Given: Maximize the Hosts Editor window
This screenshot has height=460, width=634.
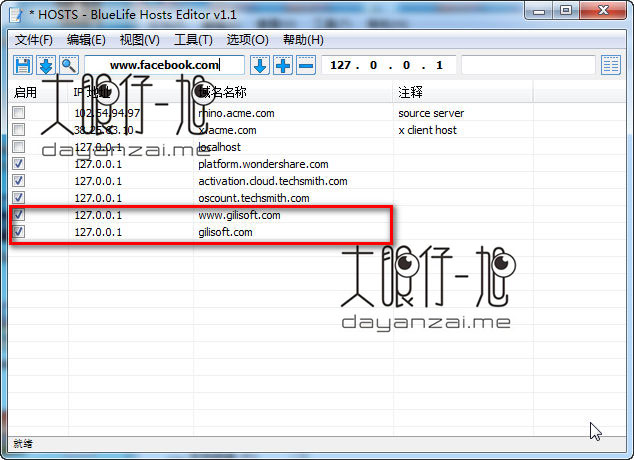Looking at the screenshot, I should (x=566, y=11).
